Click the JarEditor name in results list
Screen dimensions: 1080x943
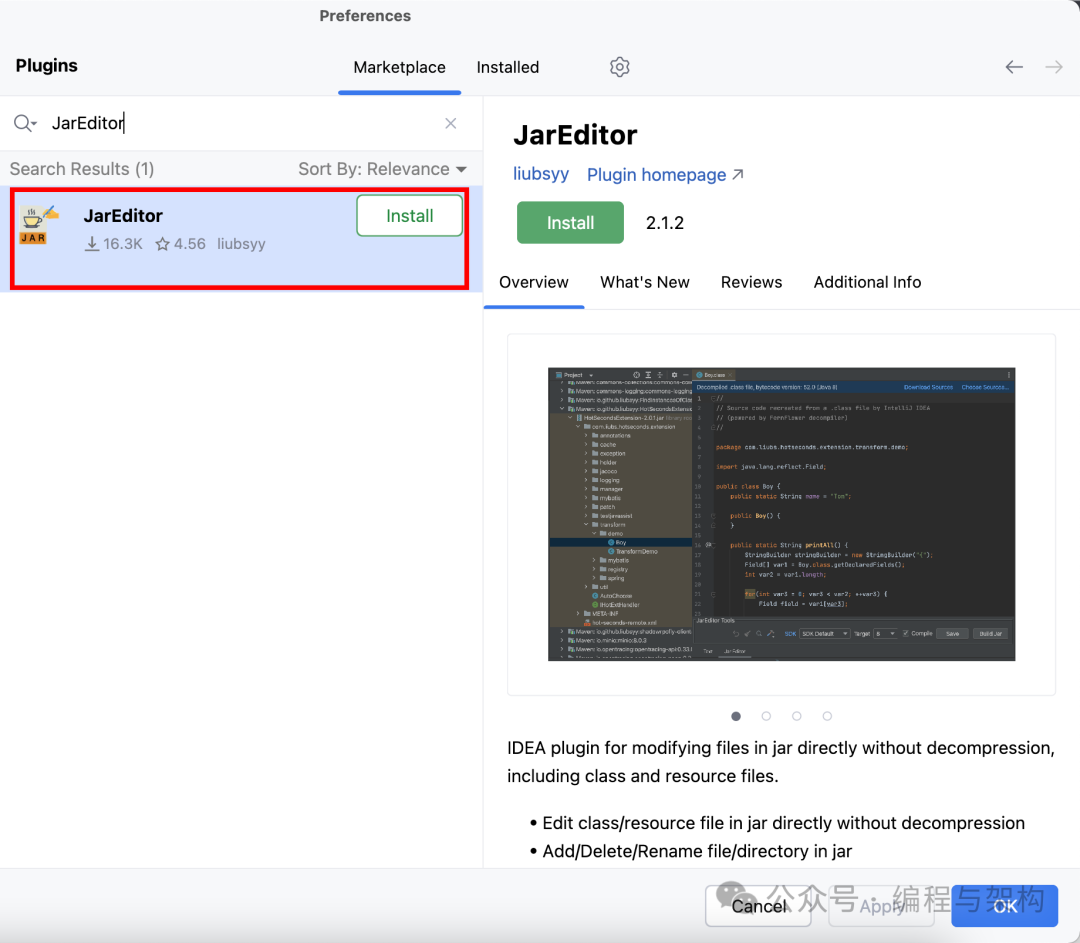pos(123,216)
